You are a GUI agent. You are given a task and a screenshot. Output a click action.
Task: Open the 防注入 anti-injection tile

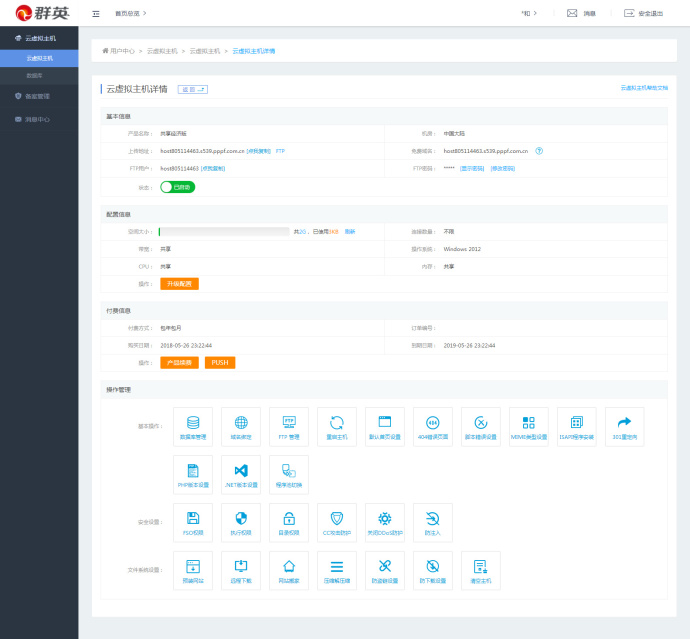tap(433, 523)
